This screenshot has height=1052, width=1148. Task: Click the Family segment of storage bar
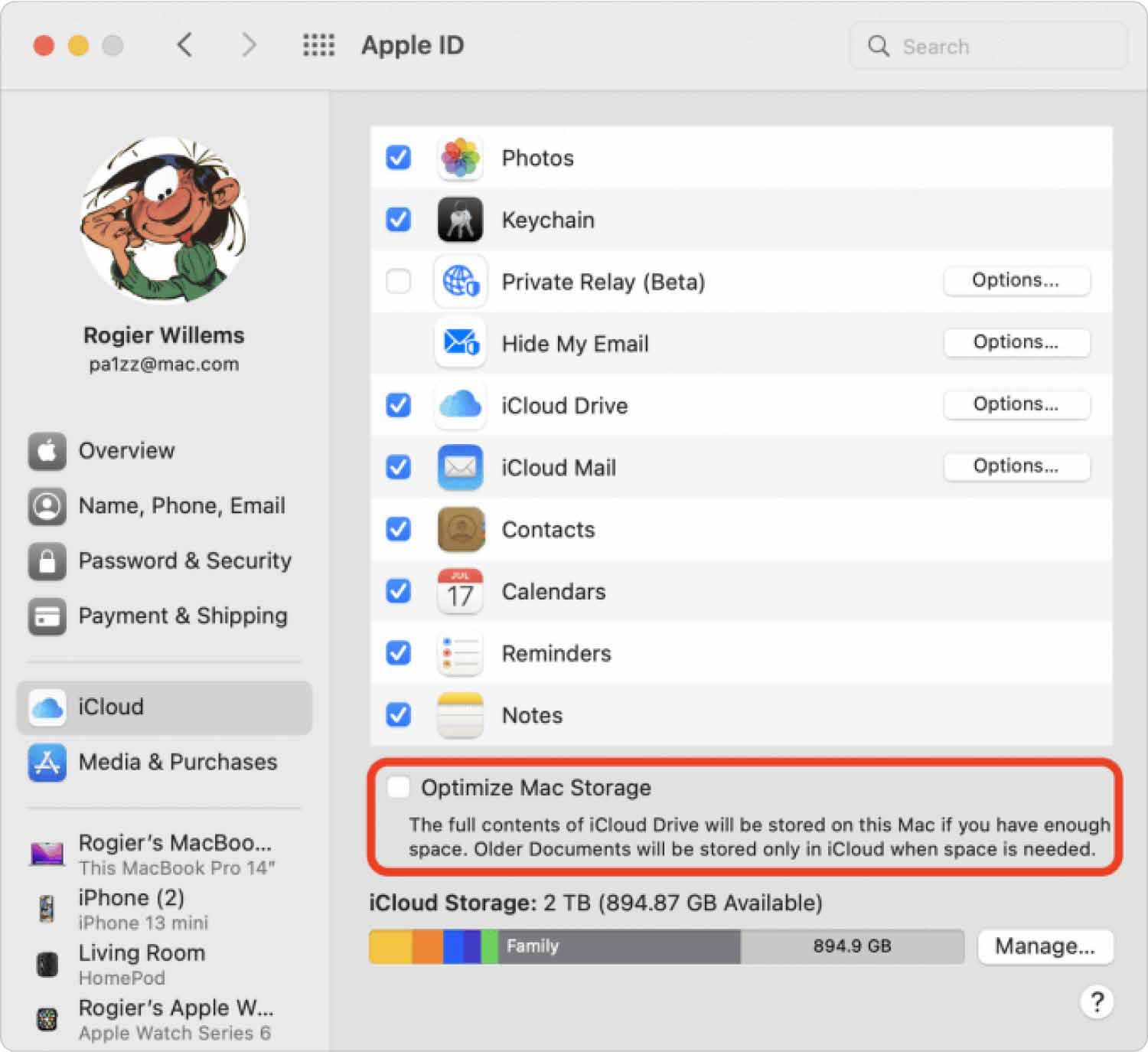tap(619, 947)
